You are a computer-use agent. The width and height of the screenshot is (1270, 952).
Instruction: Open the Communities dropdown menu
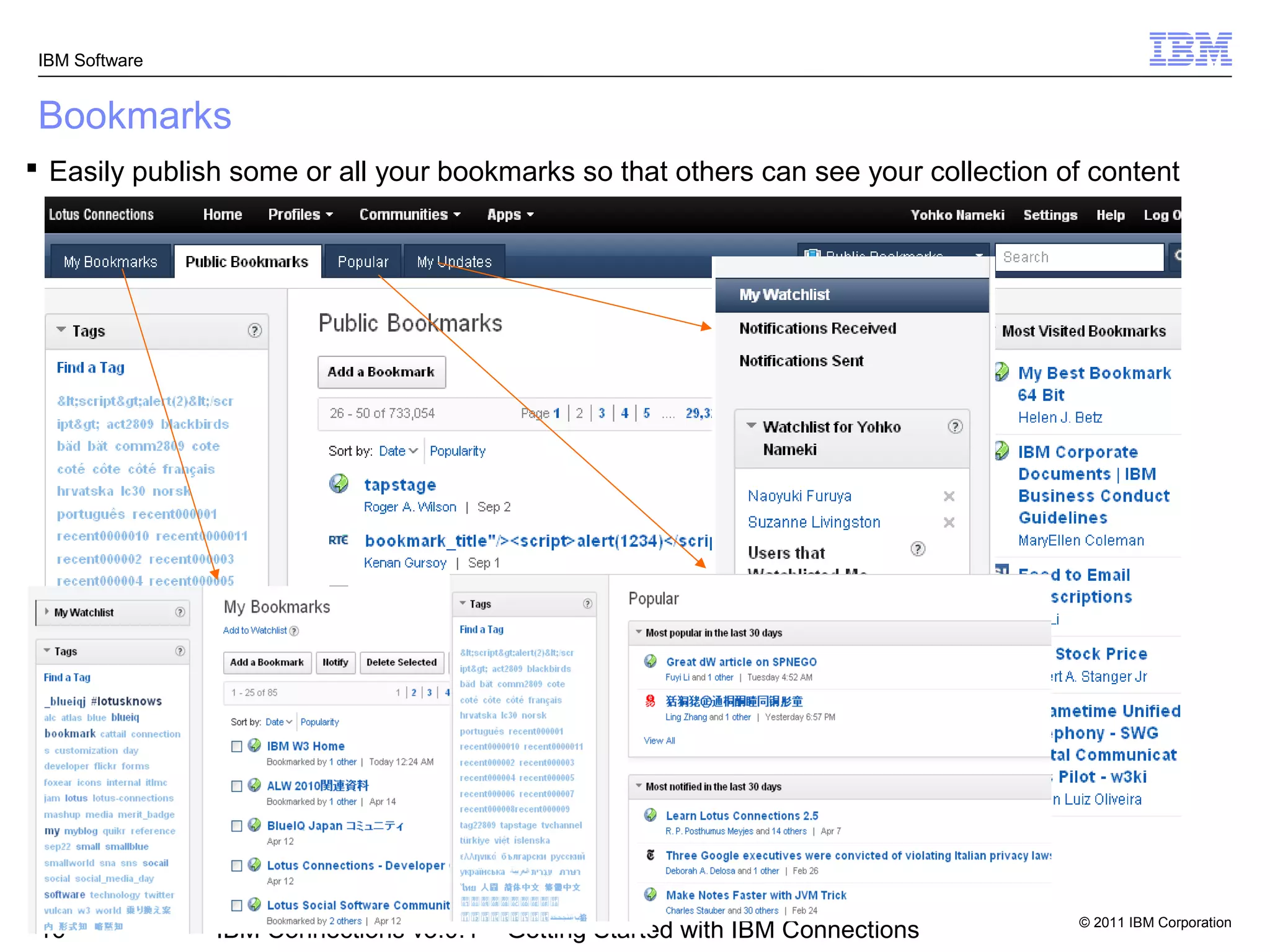click(410, 214)
